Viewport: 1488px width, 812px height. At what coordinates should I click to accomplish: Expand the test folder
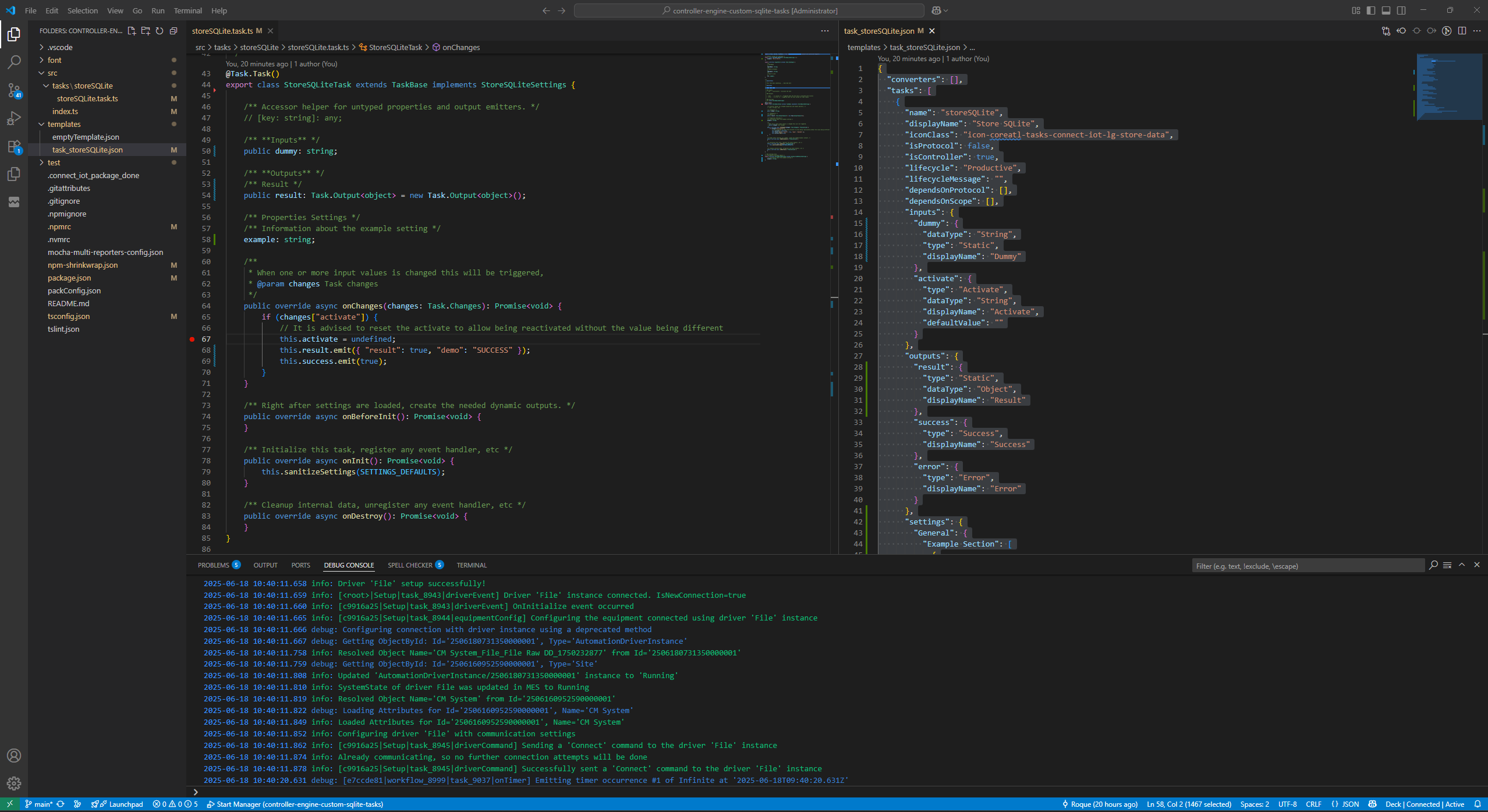tap(54, 162)
